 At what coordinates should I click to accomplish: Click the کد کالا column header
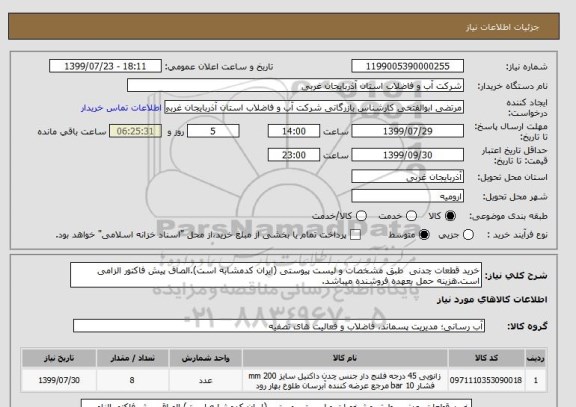(486, 358)
